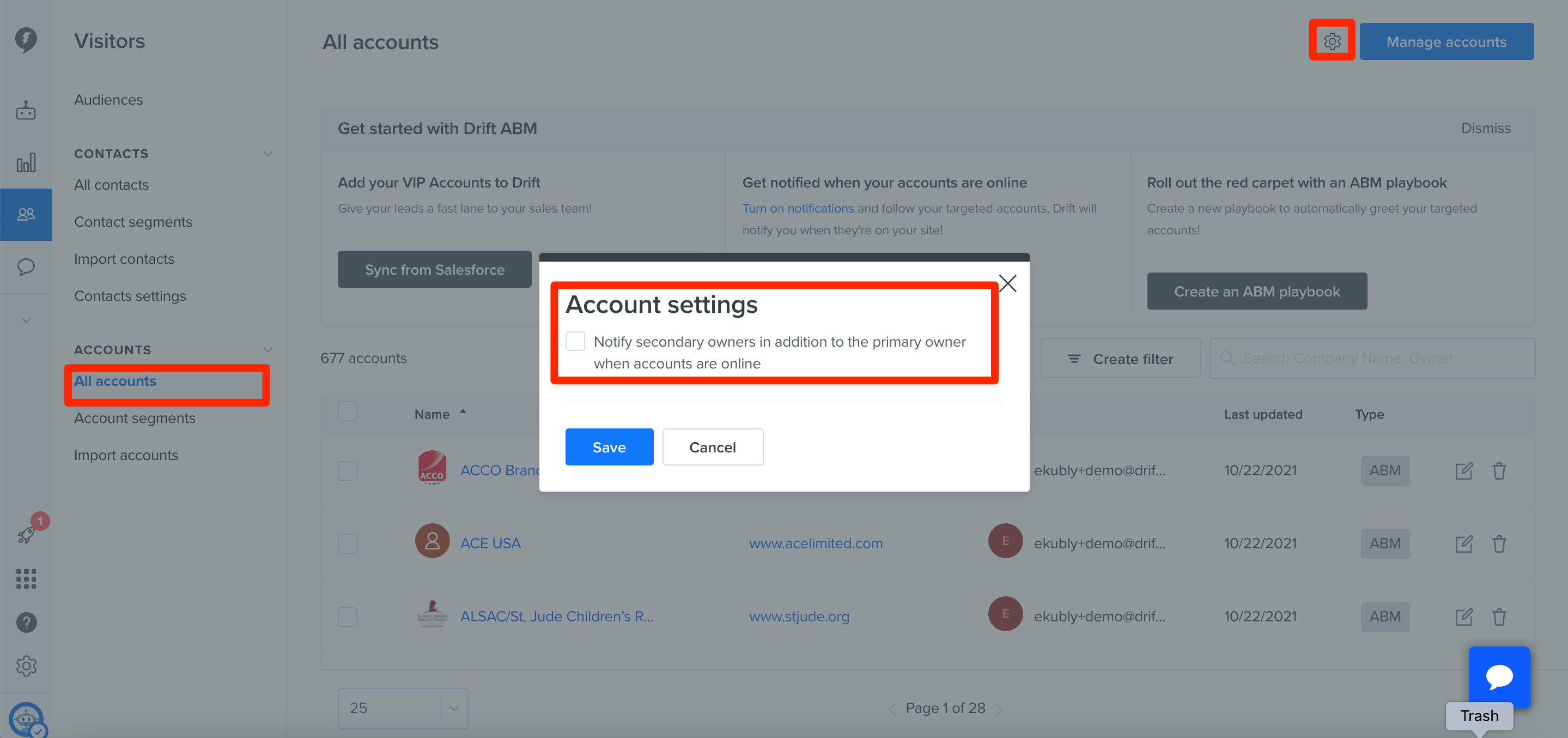Open the Settings gear in left sidebar
Screen dimensions: 1568x738
pyautogui.click(x=26, y=666)
